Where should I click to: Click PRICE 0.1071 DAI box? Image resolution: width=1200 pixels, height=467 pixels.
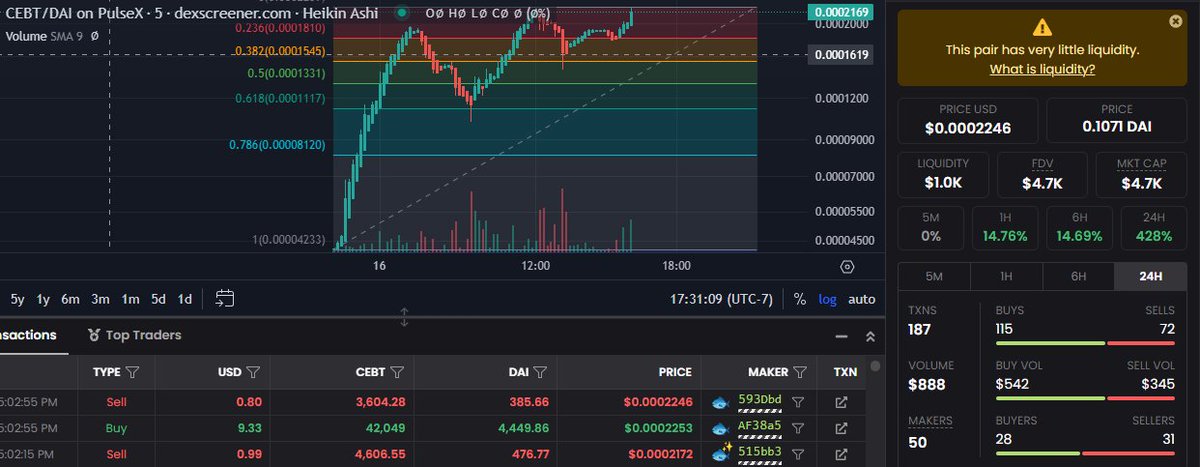tap(1116, 119)
